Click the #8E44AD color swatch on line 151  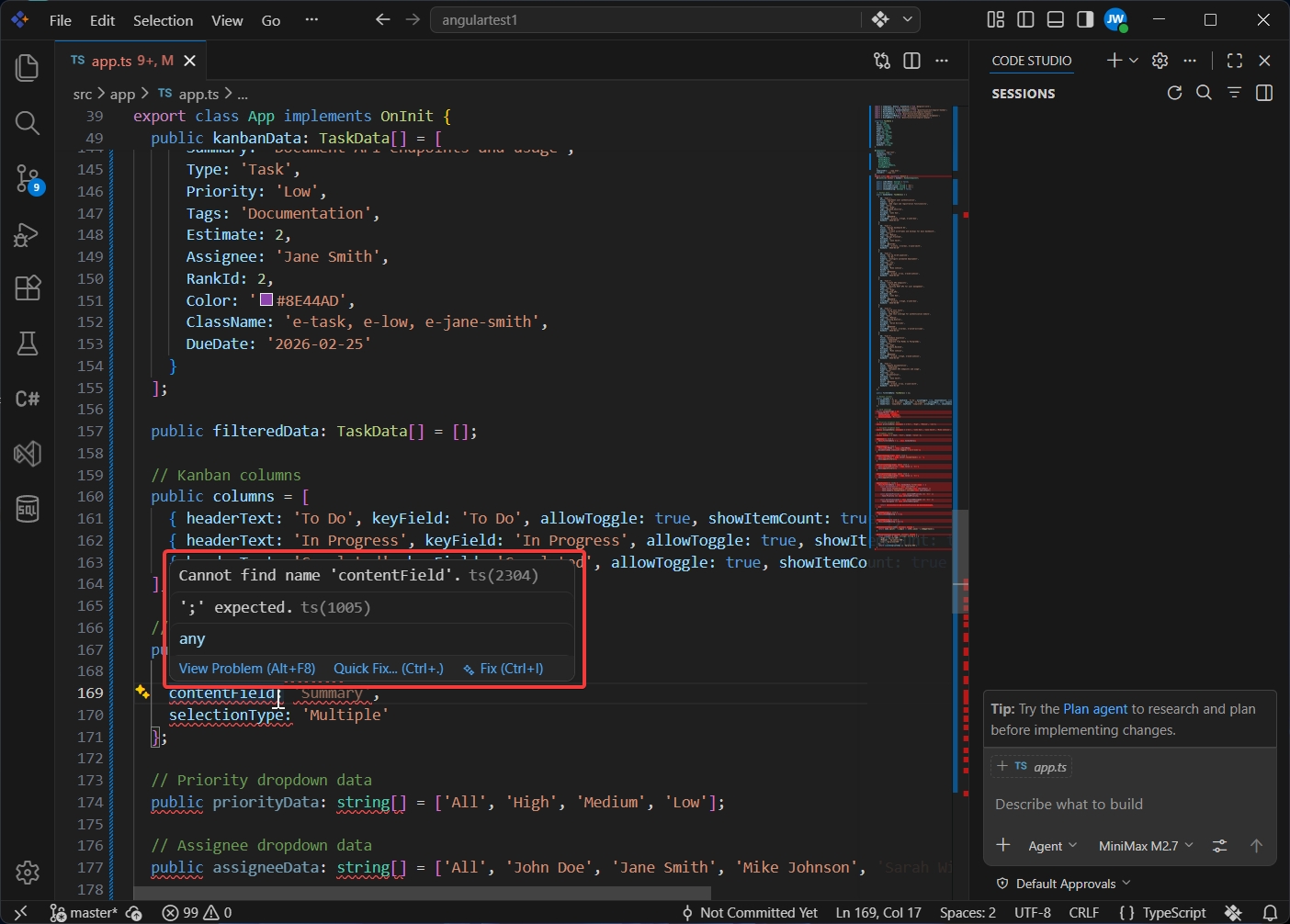[x=266, y=299]
